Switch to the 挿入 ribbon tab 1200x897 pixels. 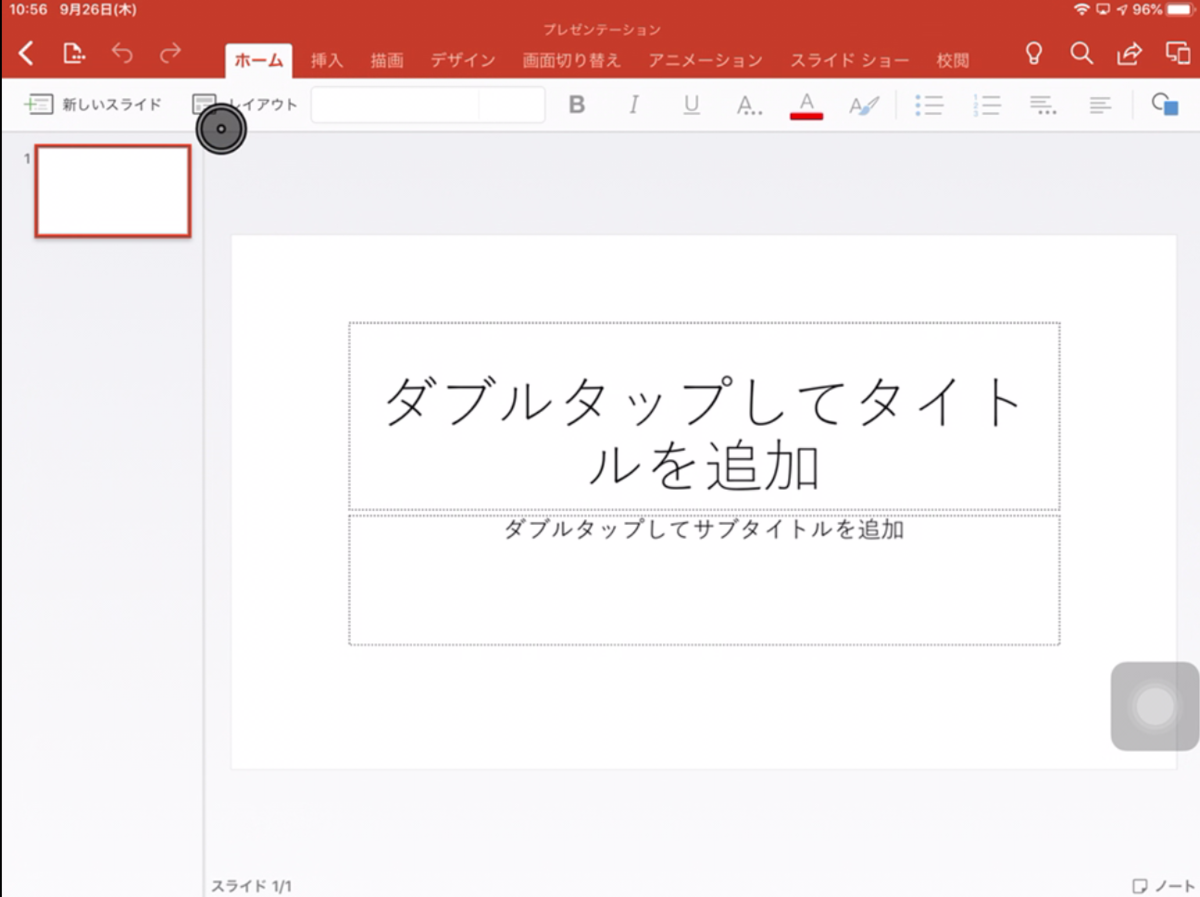[x=327, y=59]
